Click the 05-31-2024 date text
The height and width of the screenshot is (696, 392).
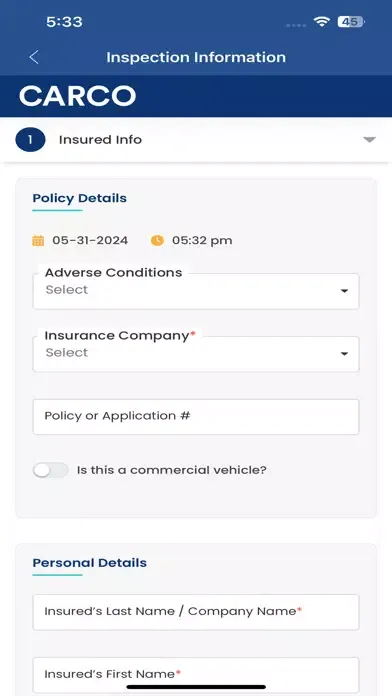[x=90, y=241]
